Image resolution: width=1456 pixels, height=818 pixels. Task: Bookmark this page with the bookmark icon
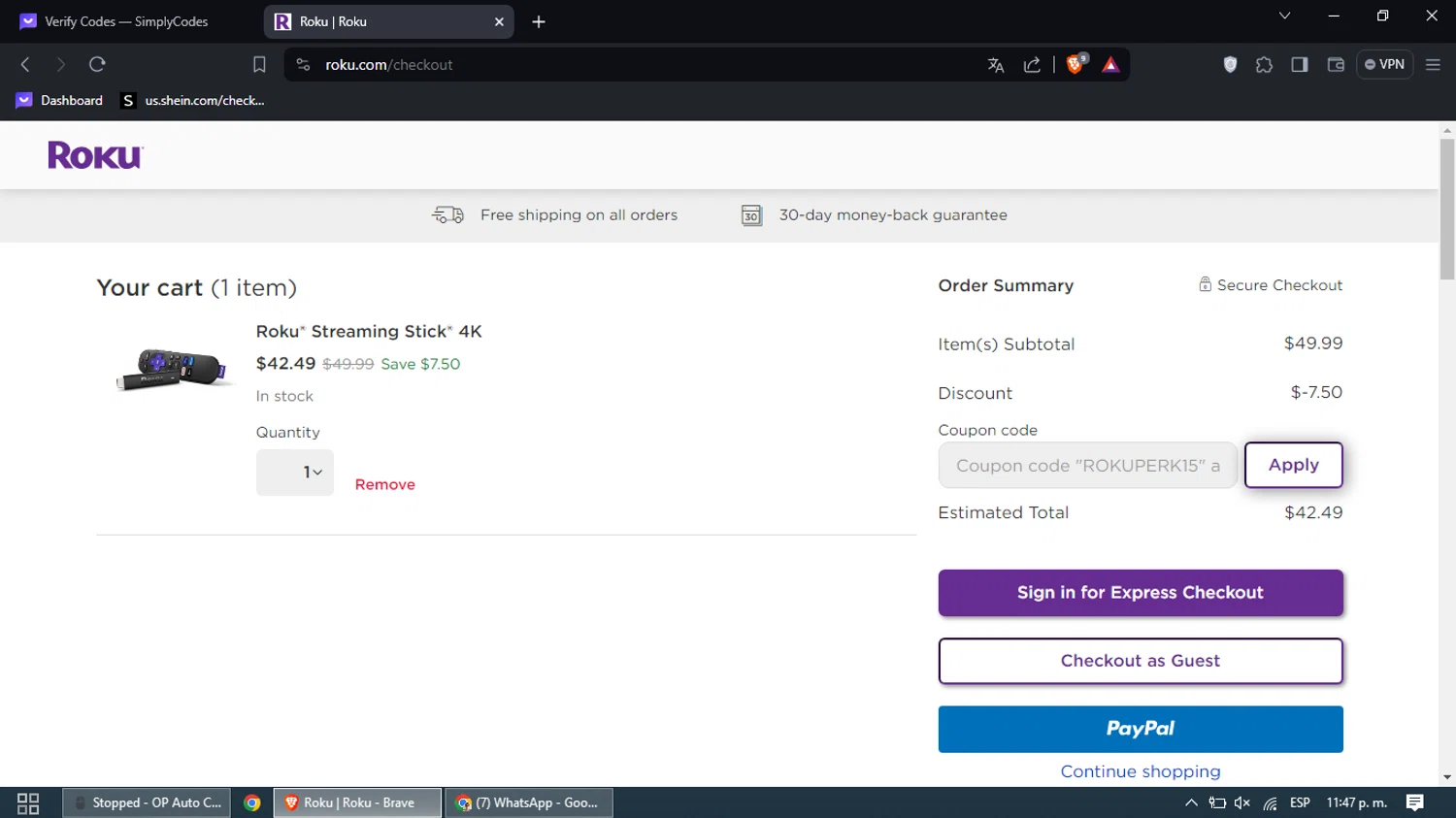tap(259, 65)
